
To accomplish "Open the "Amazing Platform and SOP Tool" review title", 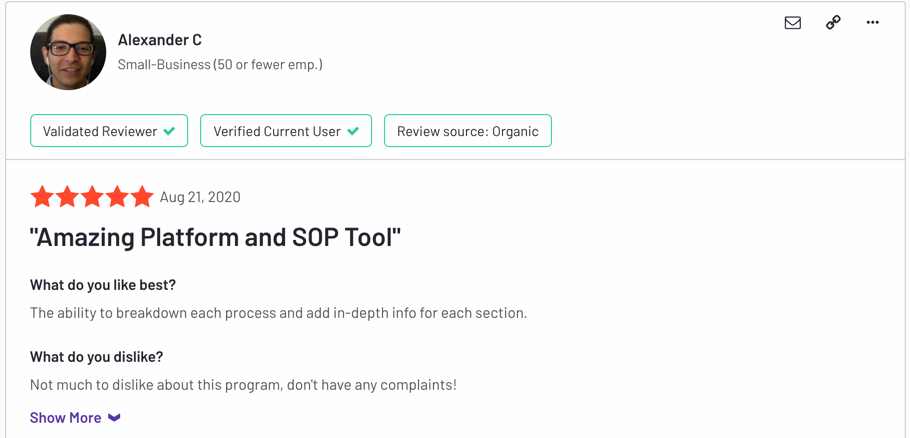I will (215, 238).
